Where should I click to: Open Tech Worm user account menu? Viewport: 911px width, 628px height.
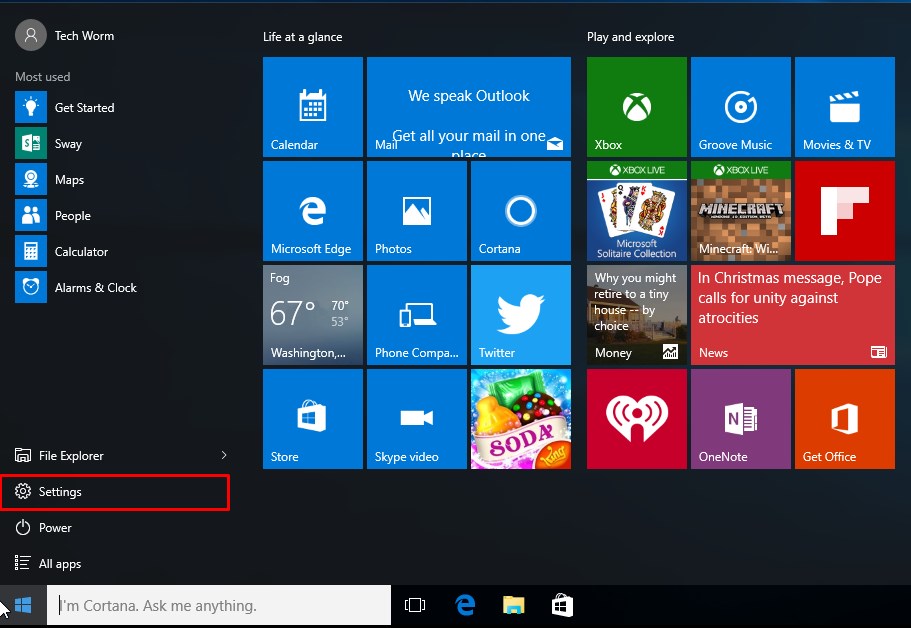click(x=66, y=36)
